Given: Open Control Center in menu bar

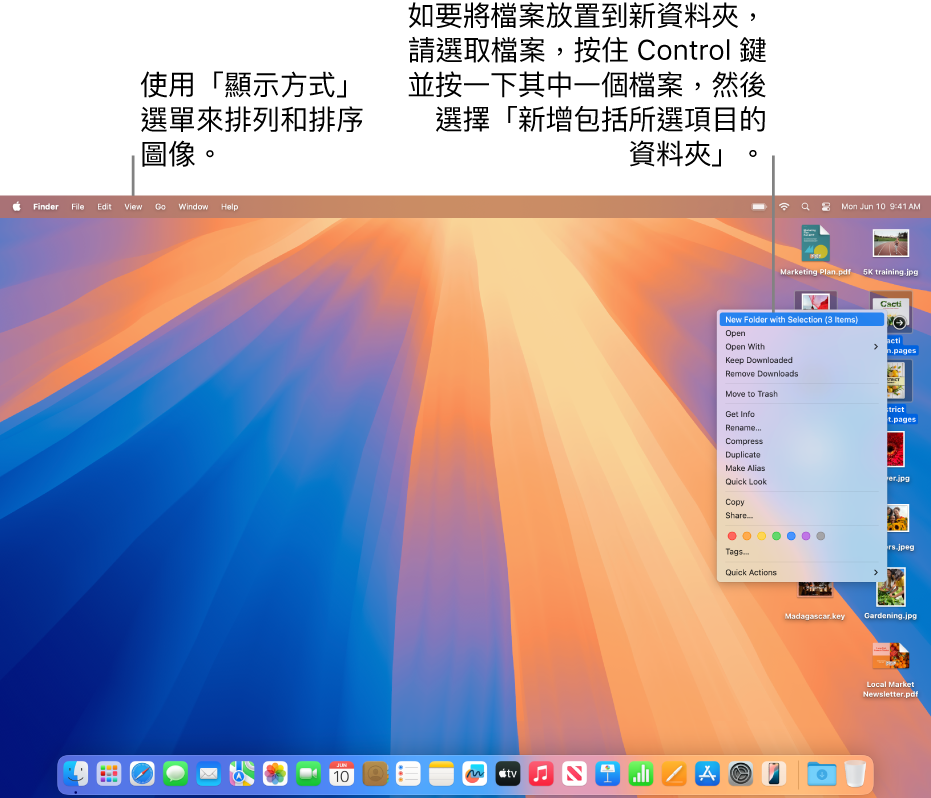Looking at the screenshot, I should [x=826, y=207].
